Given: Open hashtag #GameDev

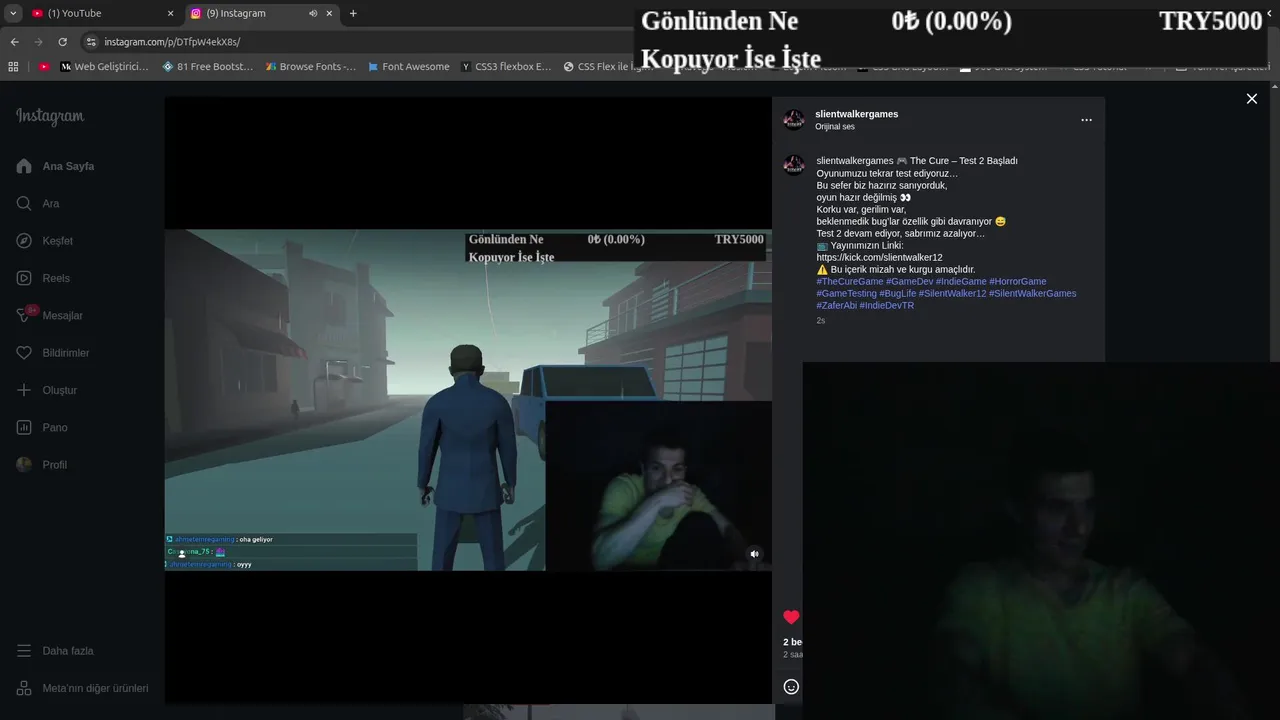Looking at the screenshot, I should tap(909, 281).
